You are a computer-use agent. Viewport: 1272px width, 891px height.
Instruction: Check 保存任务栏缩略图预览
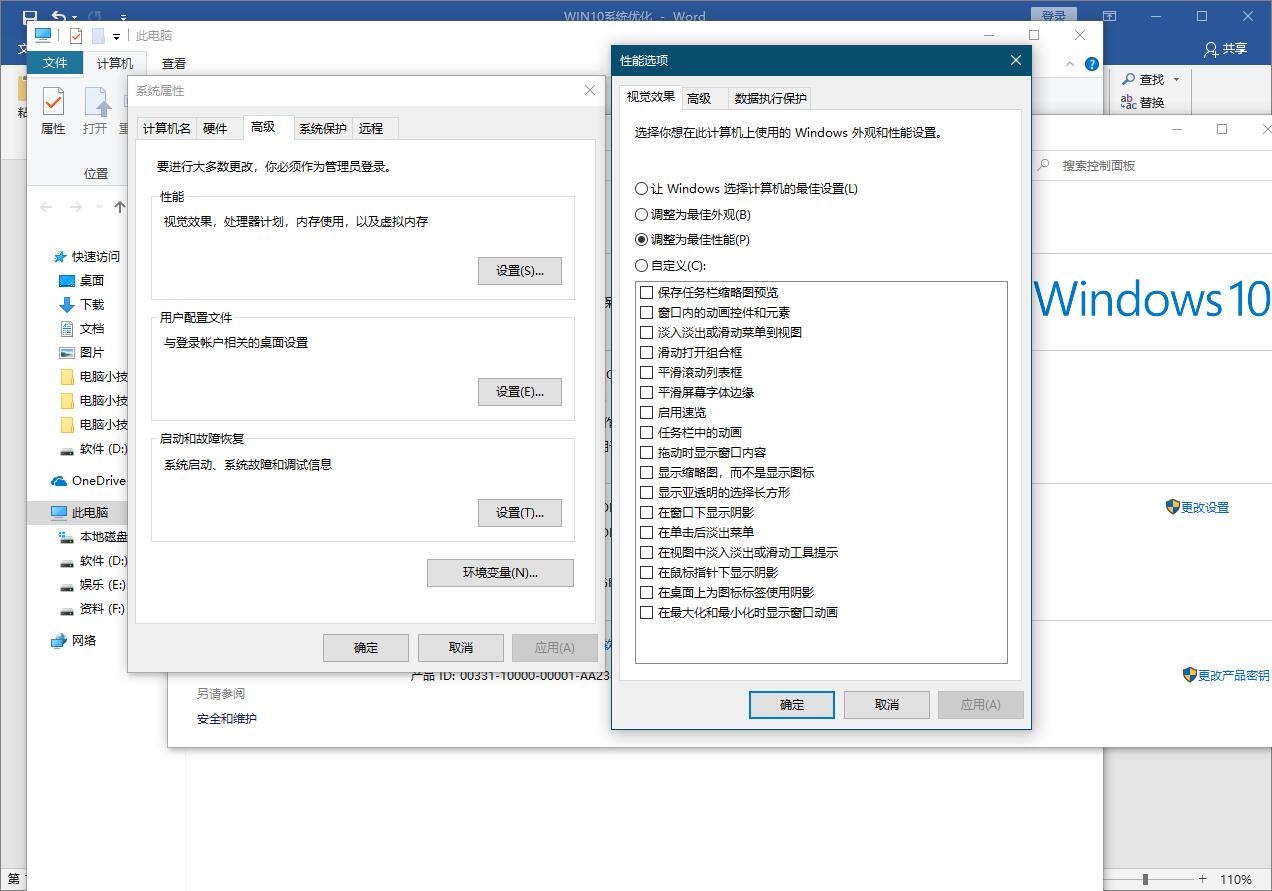647,293
